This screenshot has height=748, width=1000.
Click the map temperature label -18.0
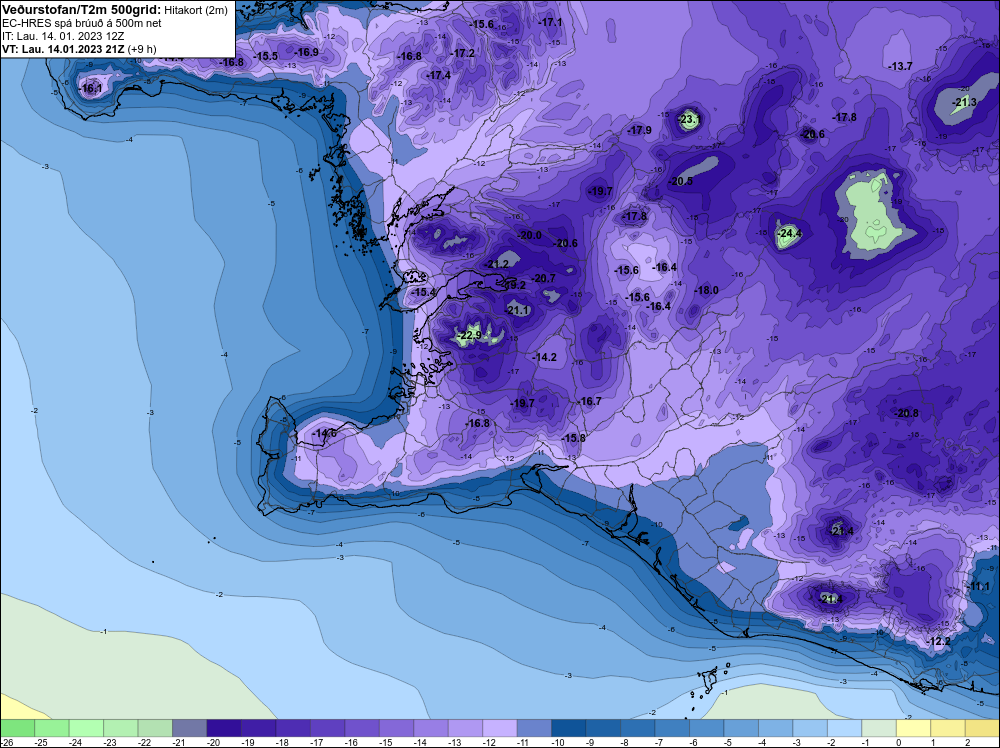coord(706,290)
